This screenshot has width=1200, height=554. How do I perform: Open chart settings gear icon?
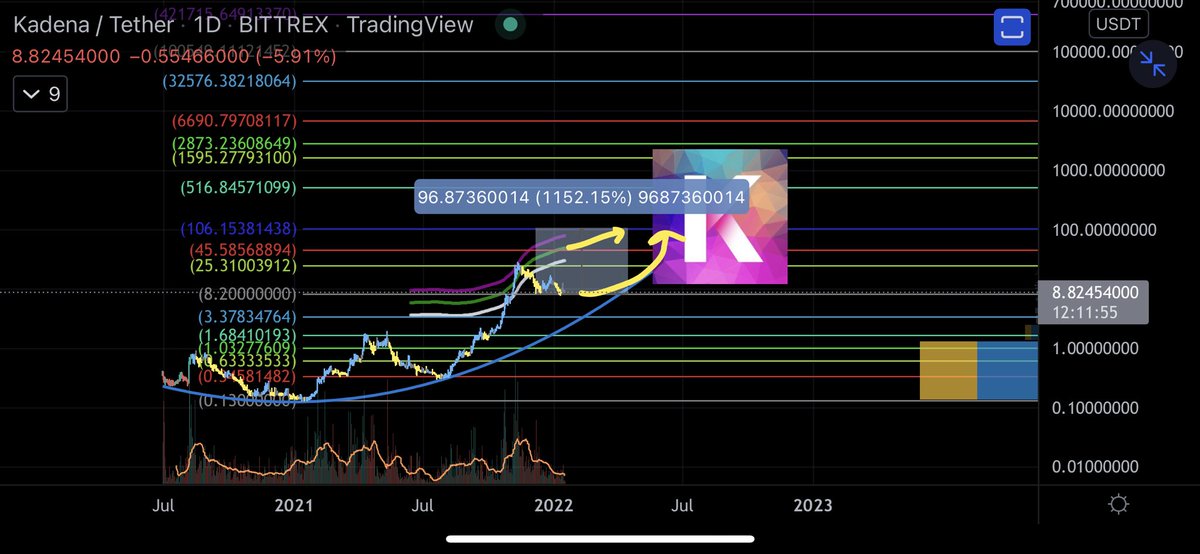tap(1119, 503)
